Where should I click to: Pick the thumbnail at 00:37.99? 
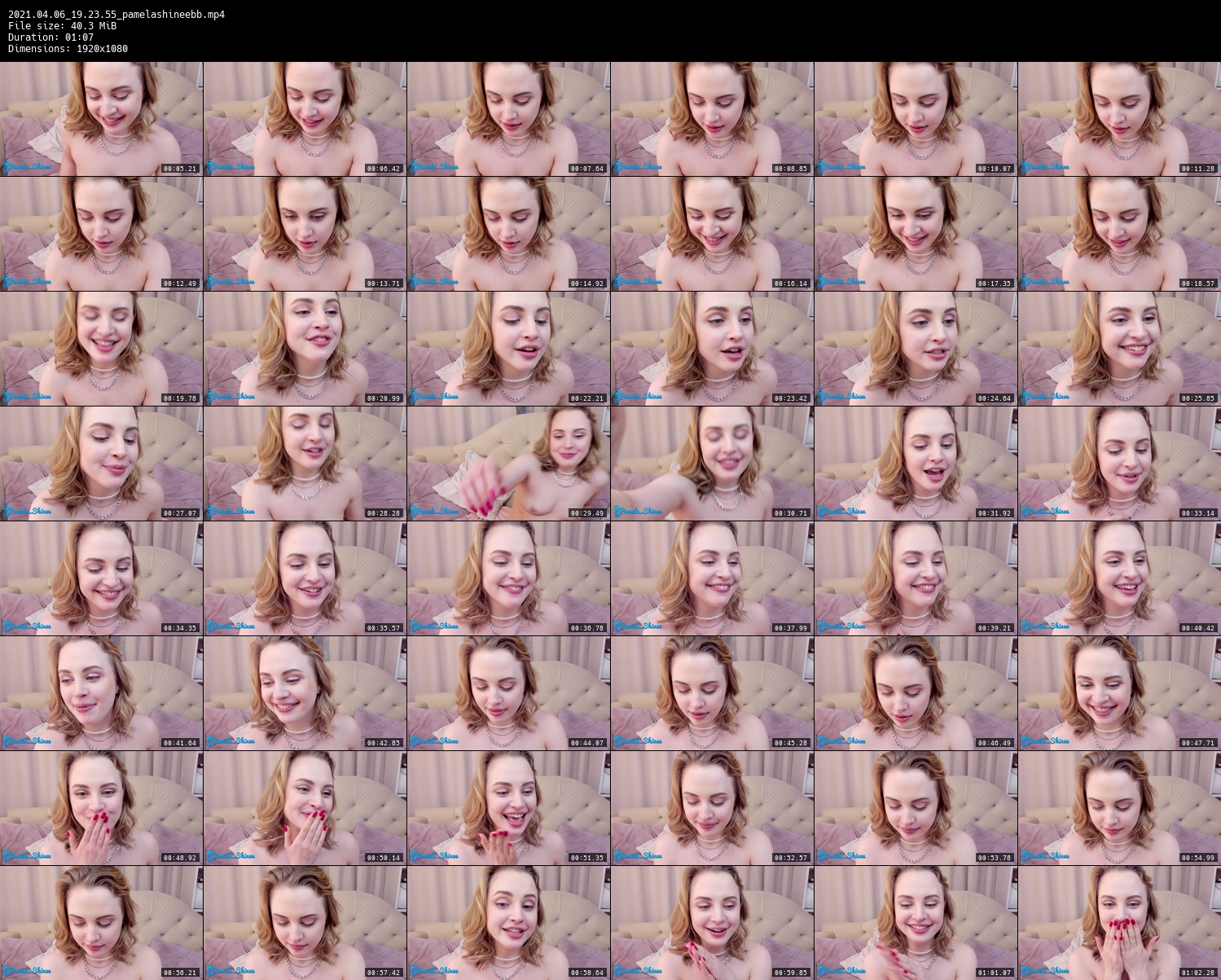pyautogui.click(x=712, y=578)
